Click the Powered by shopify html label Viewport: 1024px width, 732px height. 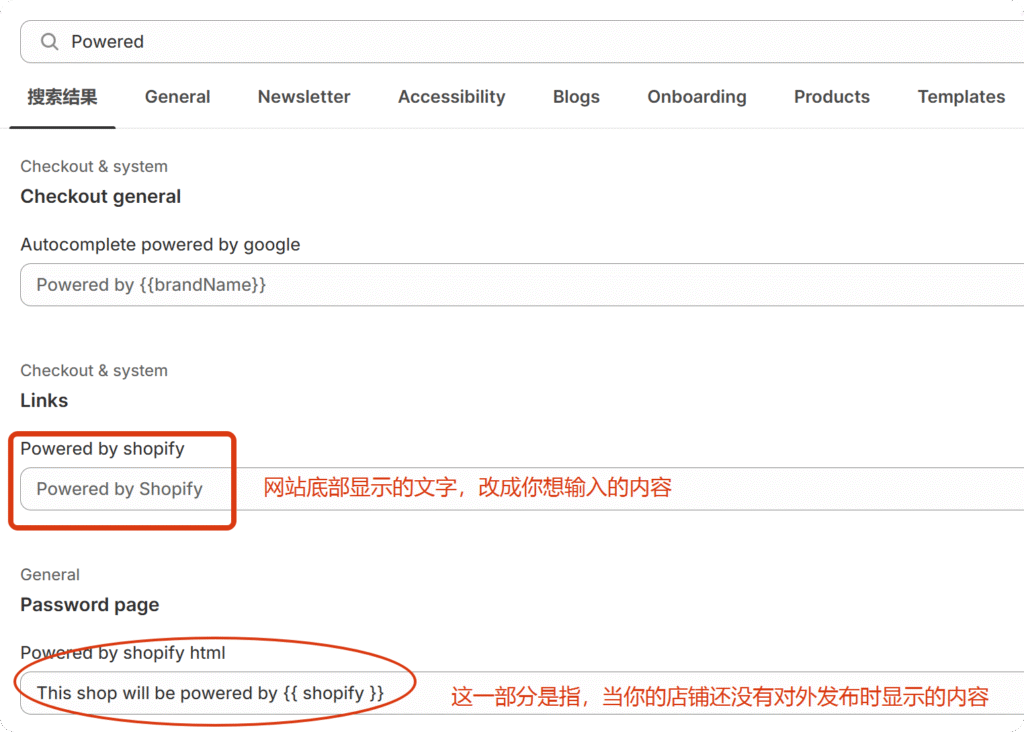(x=123, y=653)
